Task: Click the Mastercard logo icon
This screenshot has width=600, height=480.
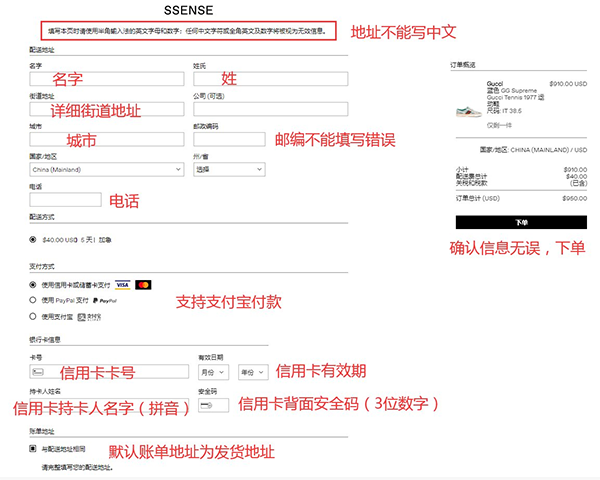Action: (143, 285)
